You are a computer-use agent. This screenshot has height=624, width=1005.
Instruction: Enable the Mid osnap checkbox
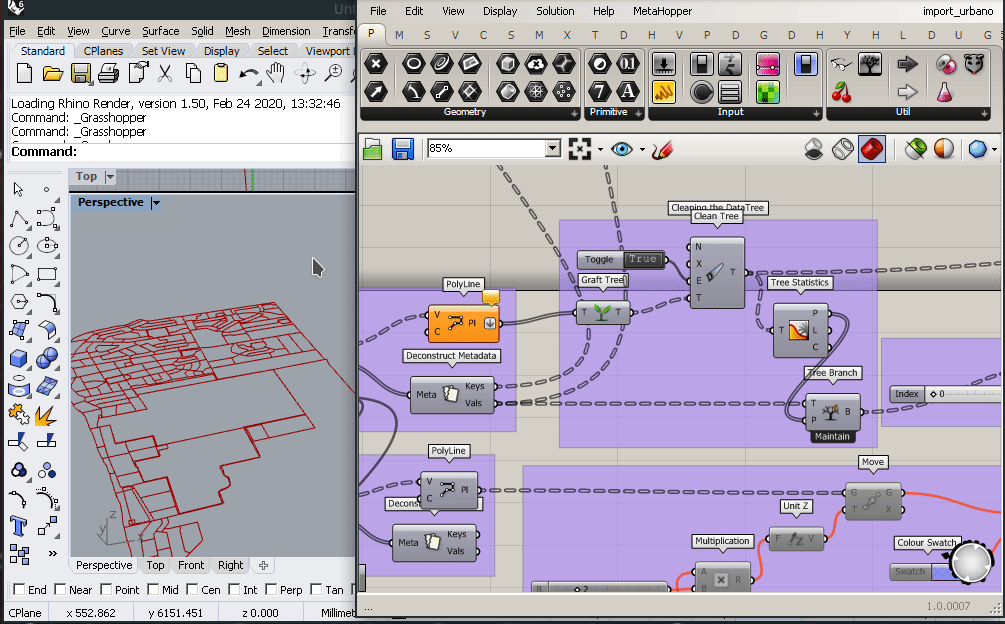[x=153, y=589]
